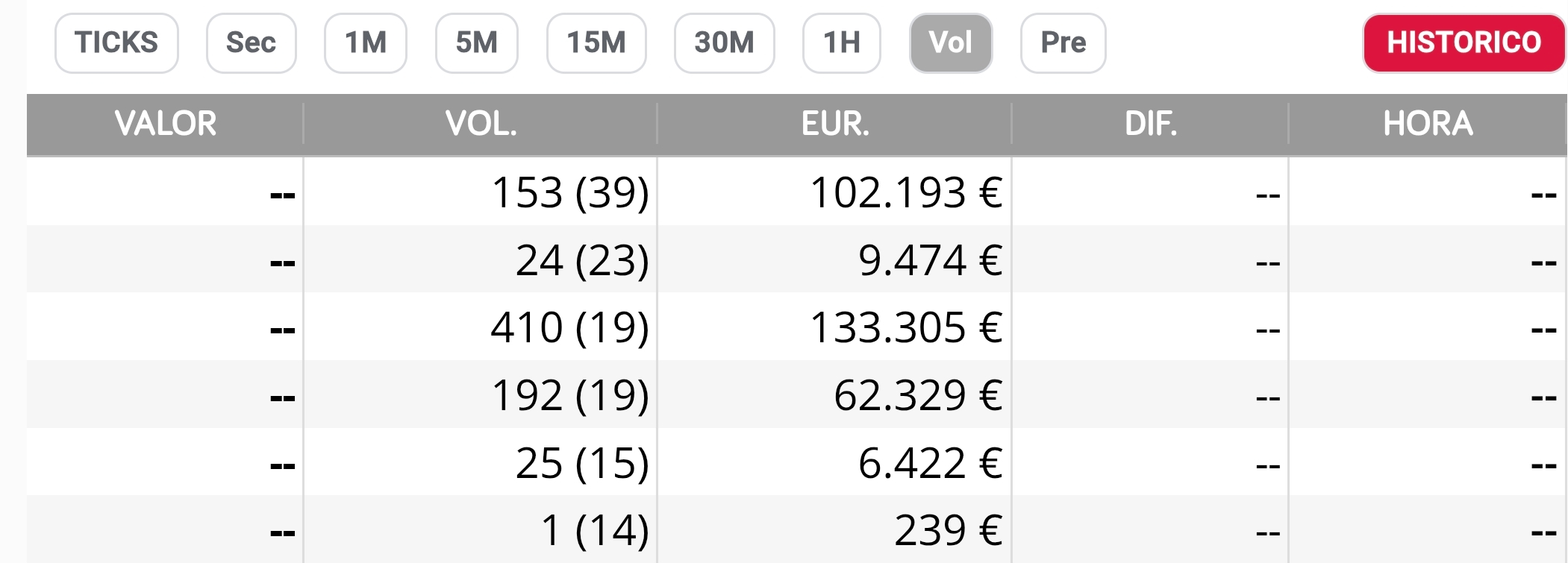Click the 6.422 € amount cell
The image size is (1568, 563).
pyautogui.click(x=930, y=463)
